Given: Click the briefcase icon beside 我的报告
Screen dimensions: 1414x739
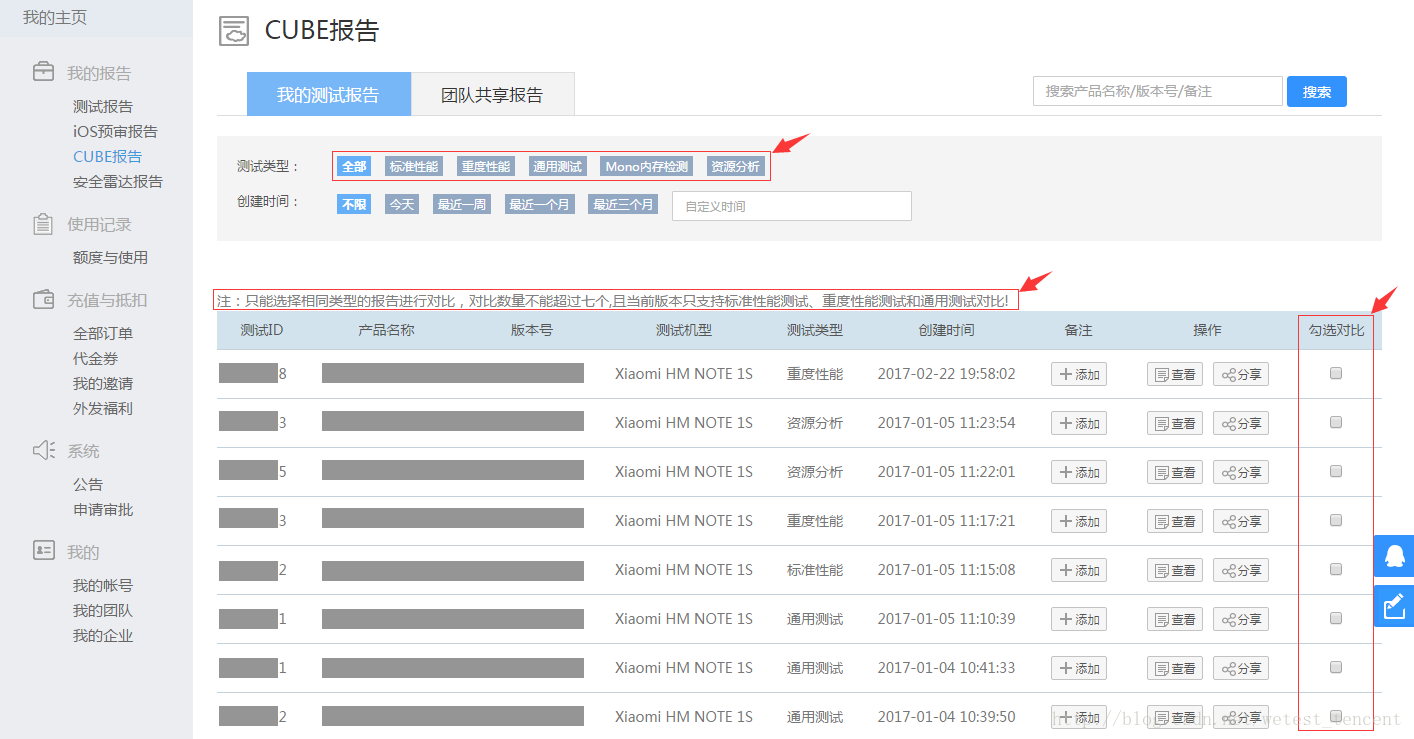Looking at the screenshot, I should coord(43,72).
